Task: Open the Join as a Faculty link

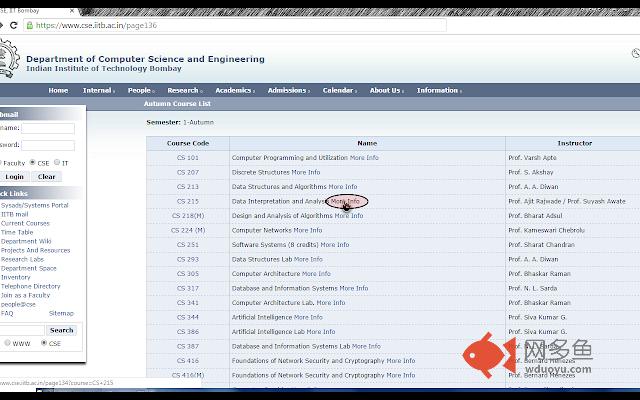Action: [25, 295]
